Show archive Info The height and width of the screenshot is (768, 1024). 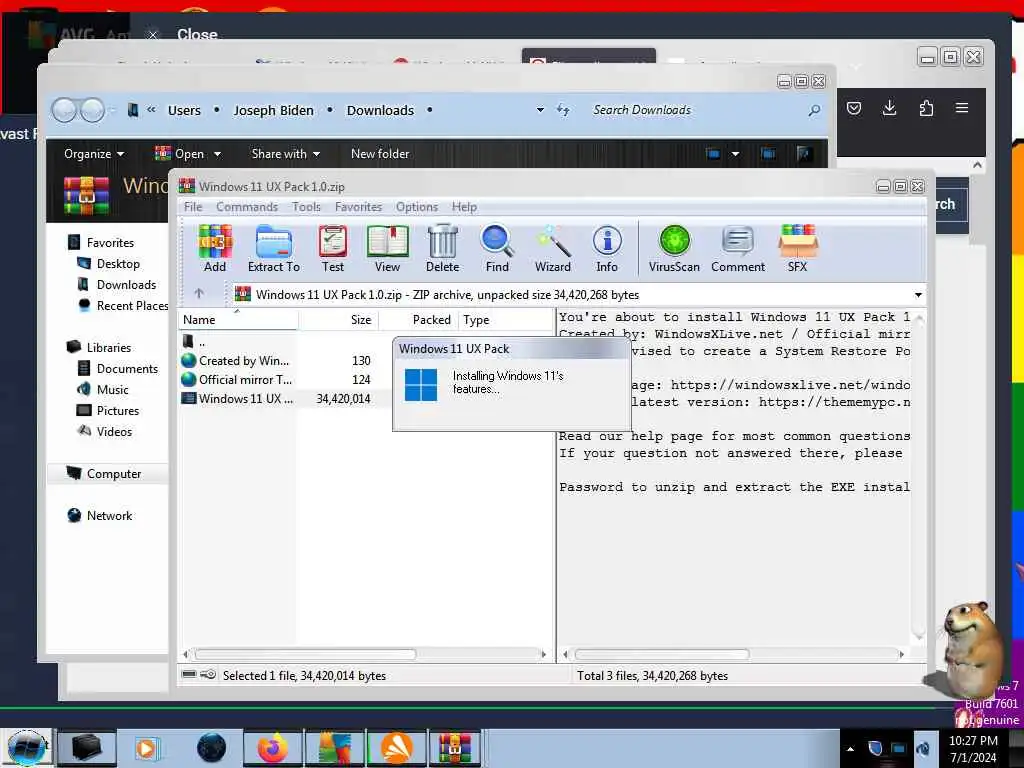click(607, 248)
